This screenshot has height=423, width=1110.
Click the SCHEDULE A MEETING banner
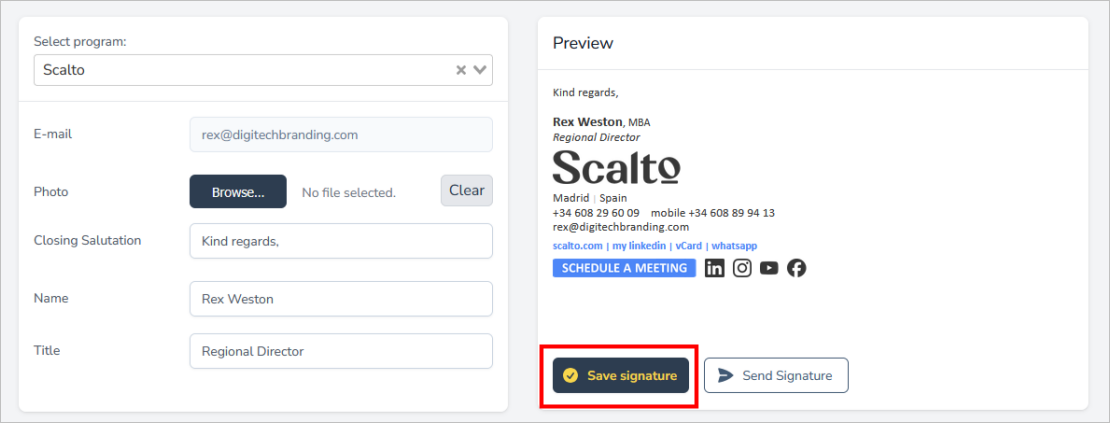pyautogui.click(x=624, y=268)
